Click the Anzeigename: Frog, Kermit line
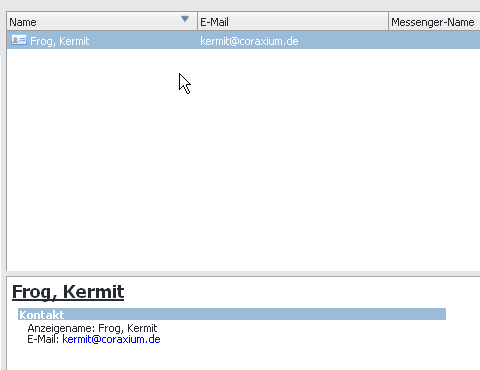 point(92,328)
